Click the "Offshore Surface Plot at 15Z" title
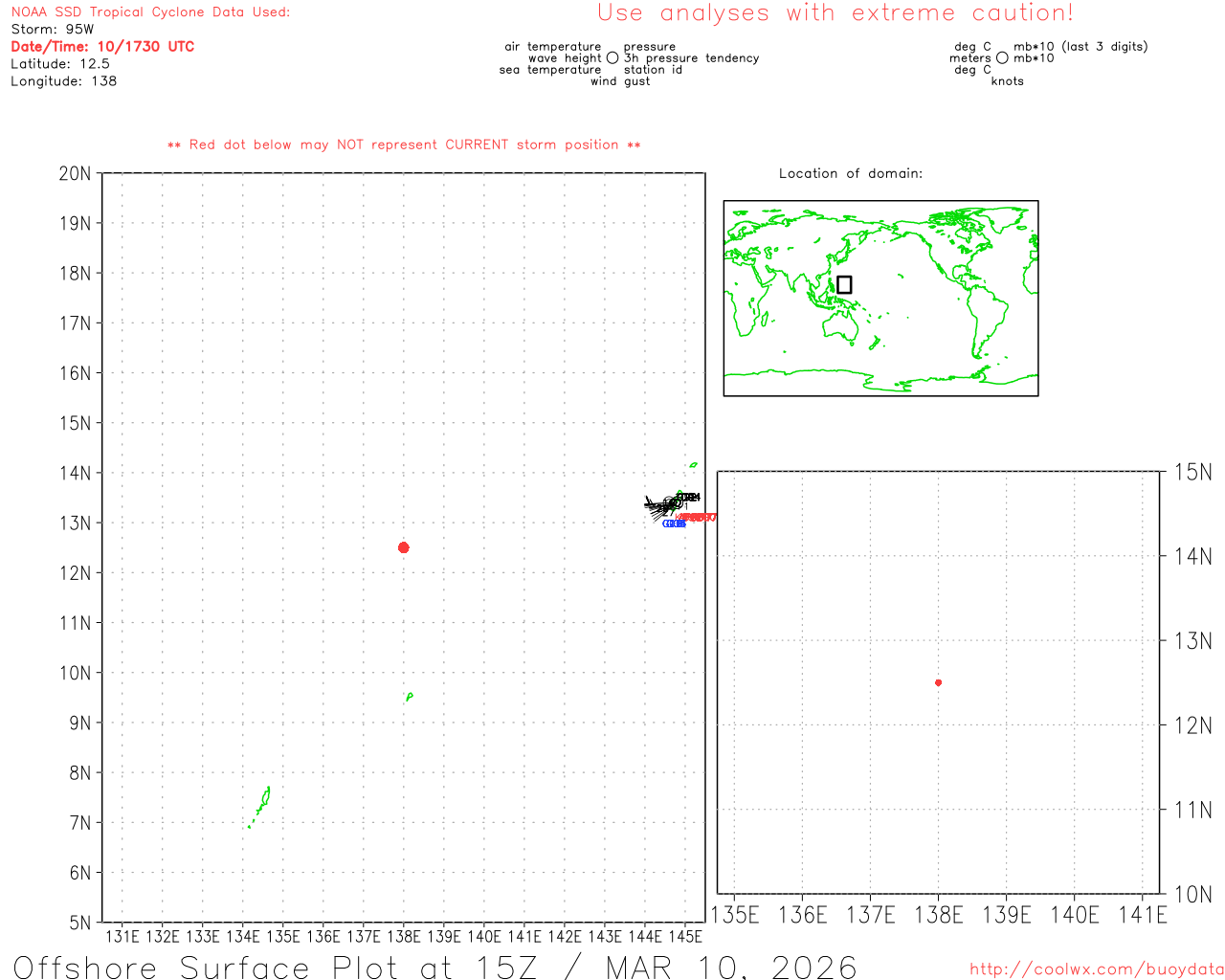Viewport: 1225px width, 980px height. point(276,967)
